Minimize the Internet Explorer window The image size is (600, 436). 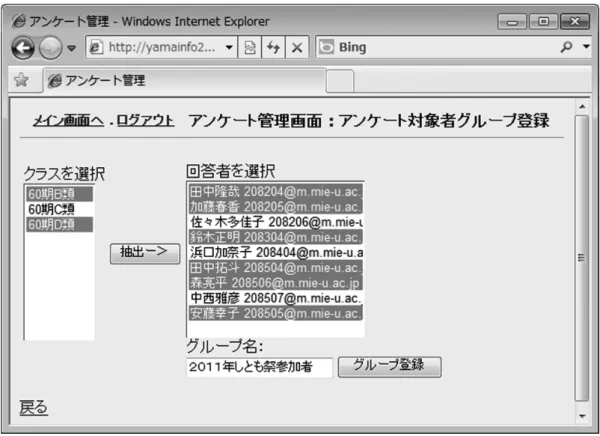(512, 21)
